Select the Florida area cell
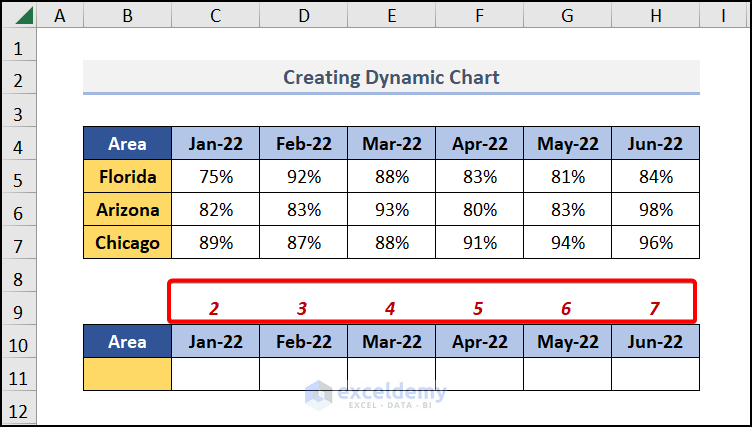The width and height of the screenshot is (752, 427). (127, 177)
